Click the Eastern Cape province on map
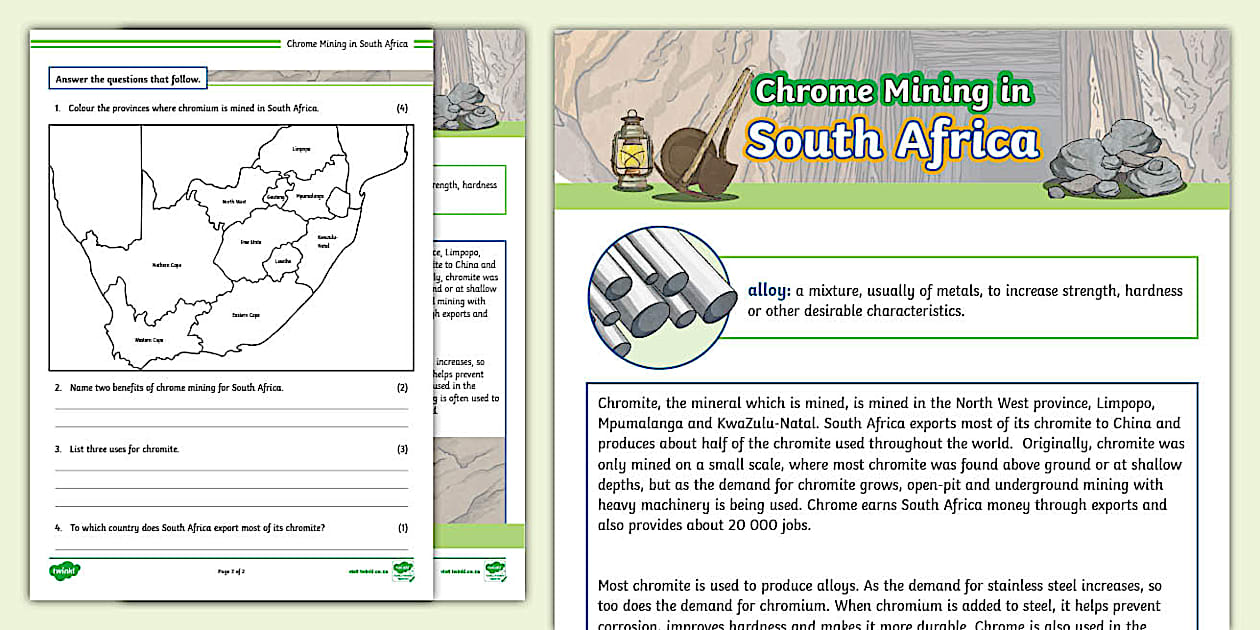Screen dimensions: 1260x630 coord(246,314)
